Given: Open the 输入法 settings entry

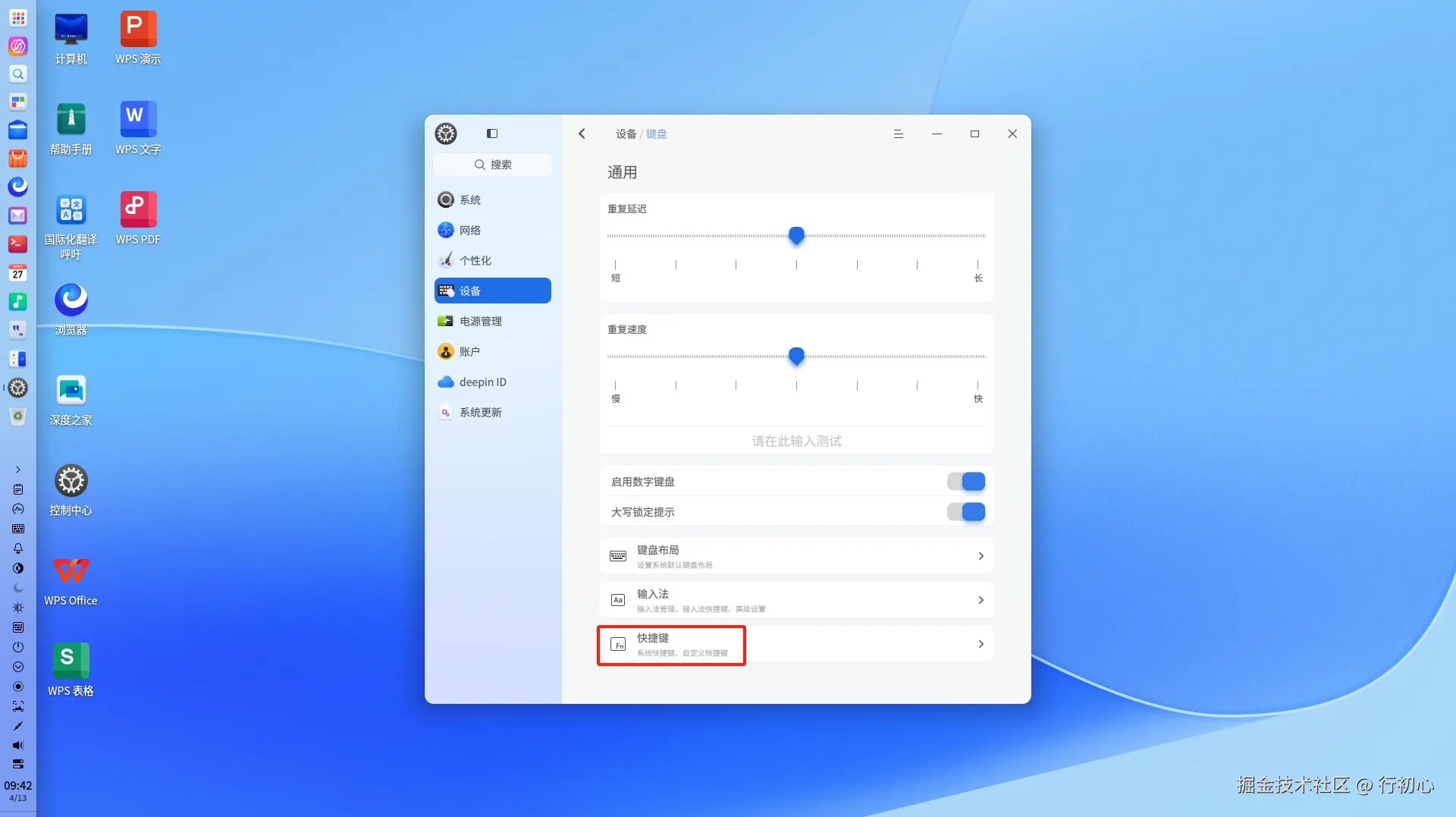Looking at the screenshot, I should pyautogui.click(x=796, y=600).
